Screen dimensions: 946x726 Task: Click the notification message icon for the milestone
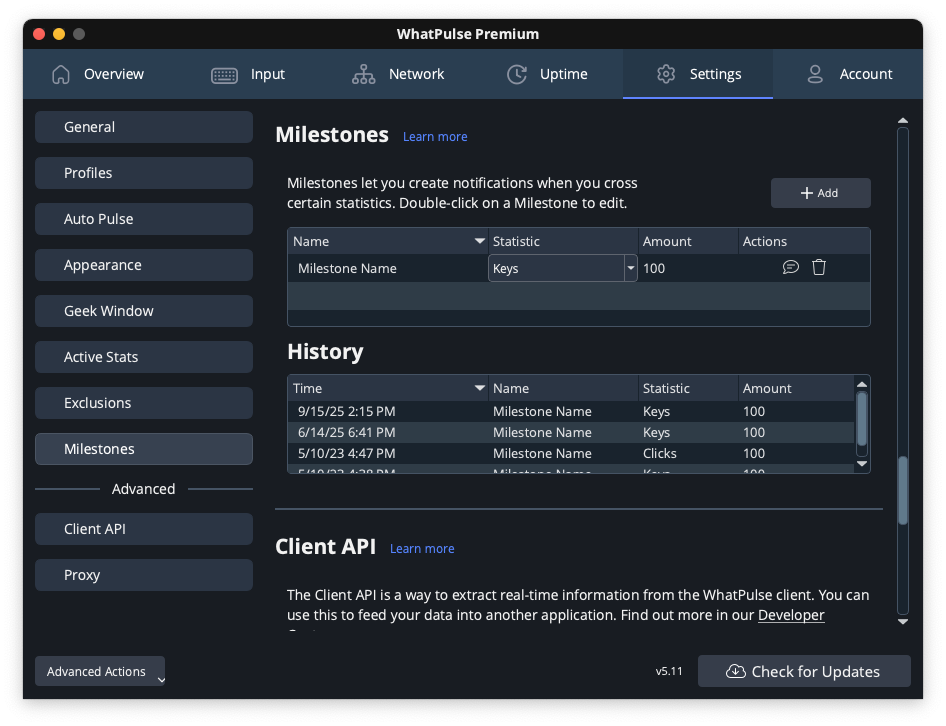click(x=790, y=267)
